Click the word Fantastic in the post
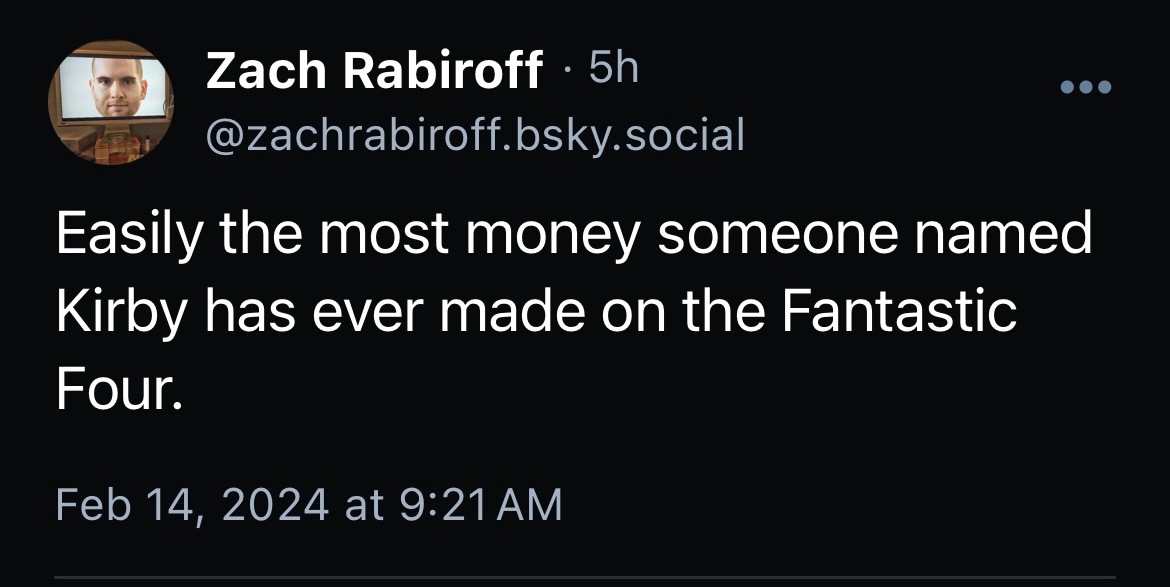Image resolution: width=1170 pixels, height=587 pixels. [897, 313]
